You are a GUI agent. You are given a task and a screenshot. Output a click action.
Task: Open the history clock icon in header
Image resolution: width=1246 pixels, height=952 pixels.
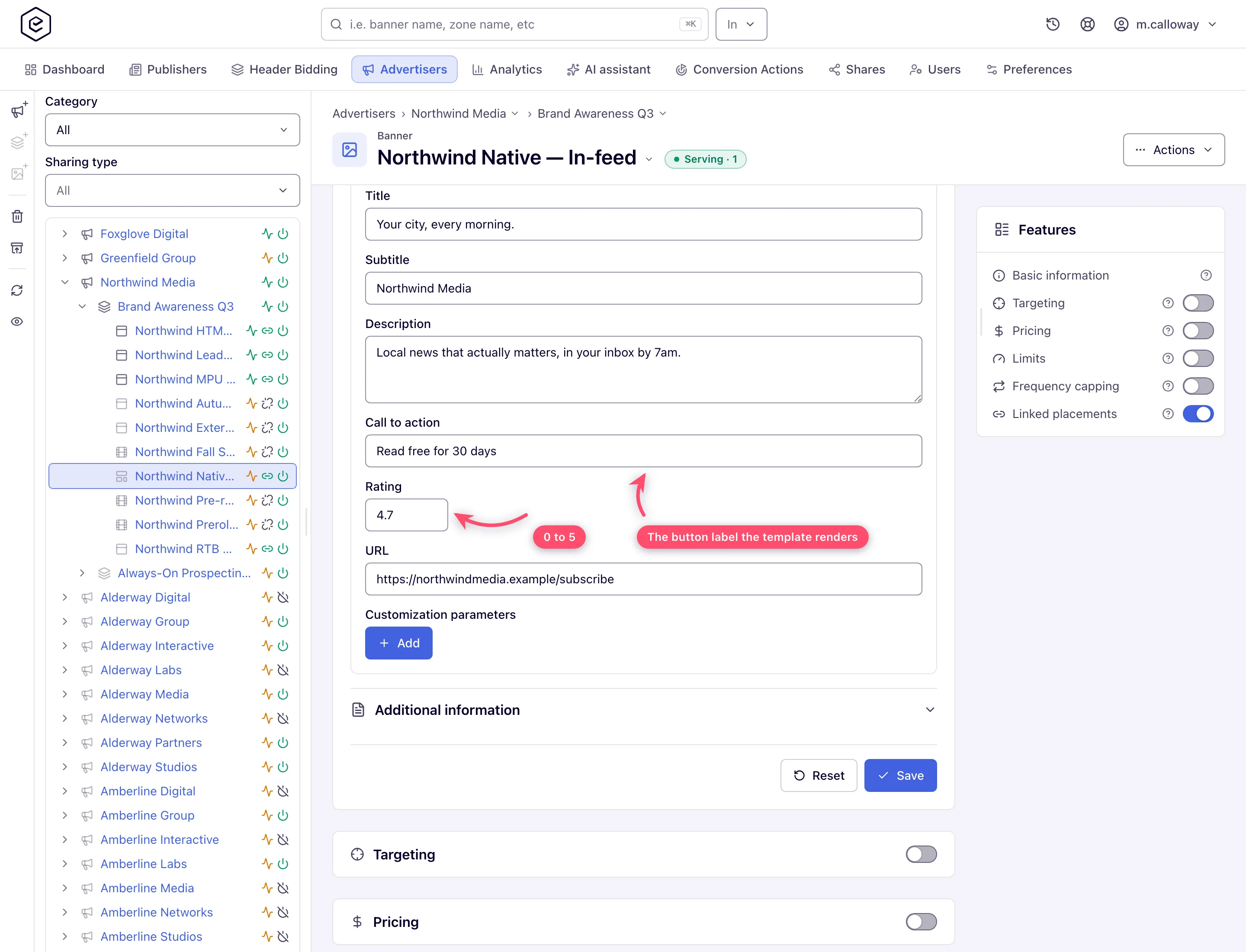point(1052,24)
